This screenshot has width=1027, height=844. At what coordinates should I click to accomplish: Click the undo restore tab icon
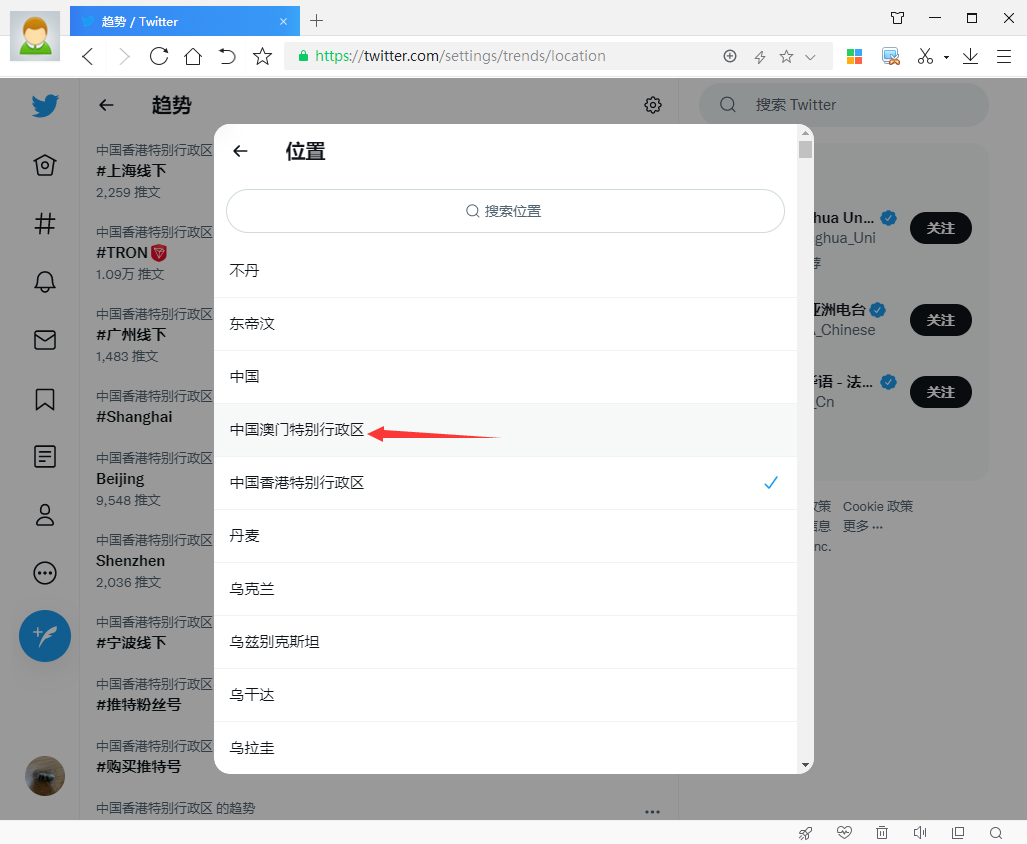click(x=227, y=56)
